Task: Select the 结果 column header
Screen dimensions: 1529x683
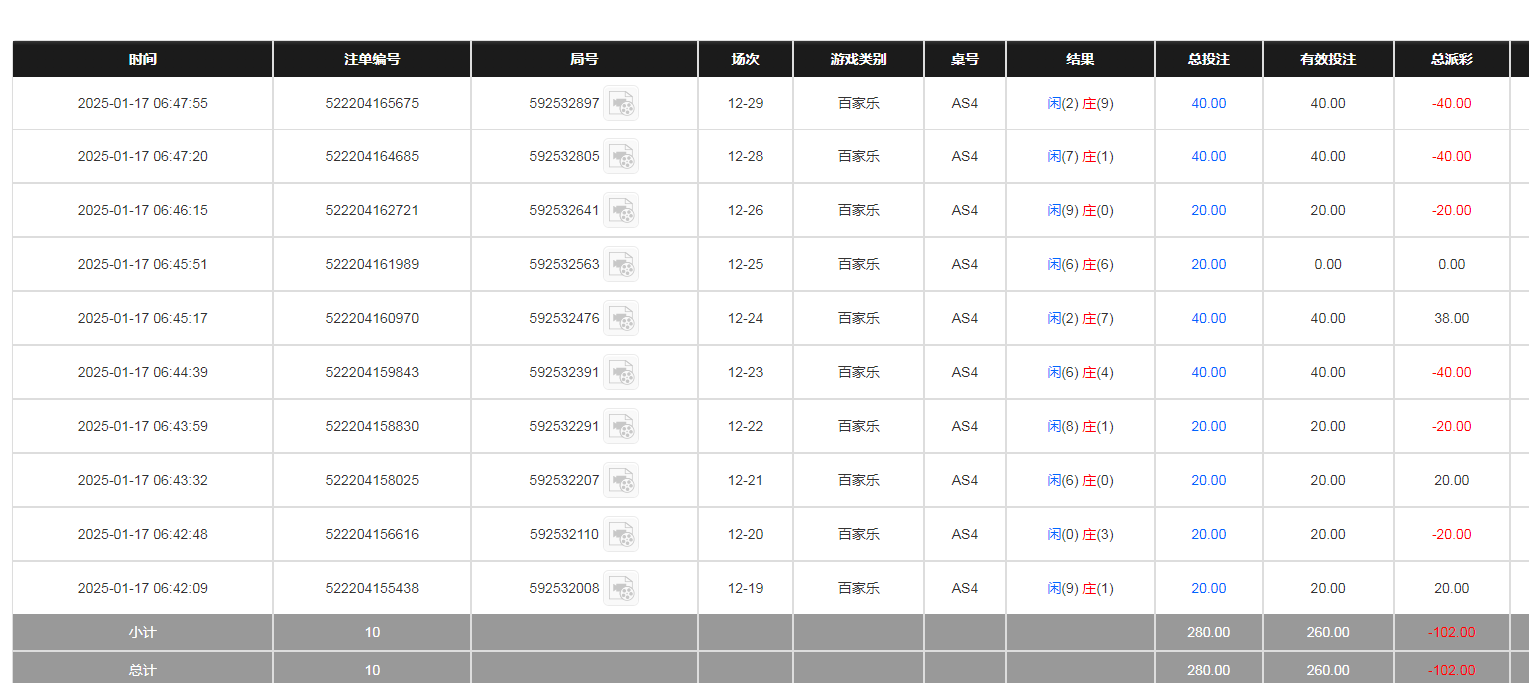Action: tap(1080, 59)
